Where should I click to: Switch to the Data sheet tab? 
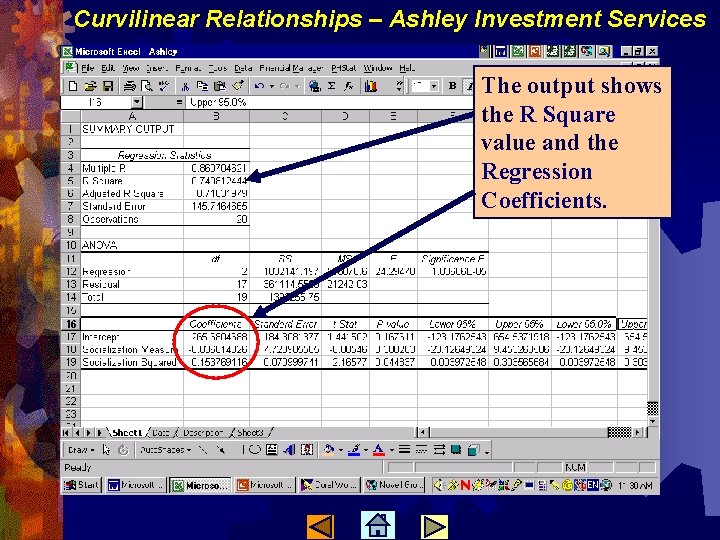(160, 433)
